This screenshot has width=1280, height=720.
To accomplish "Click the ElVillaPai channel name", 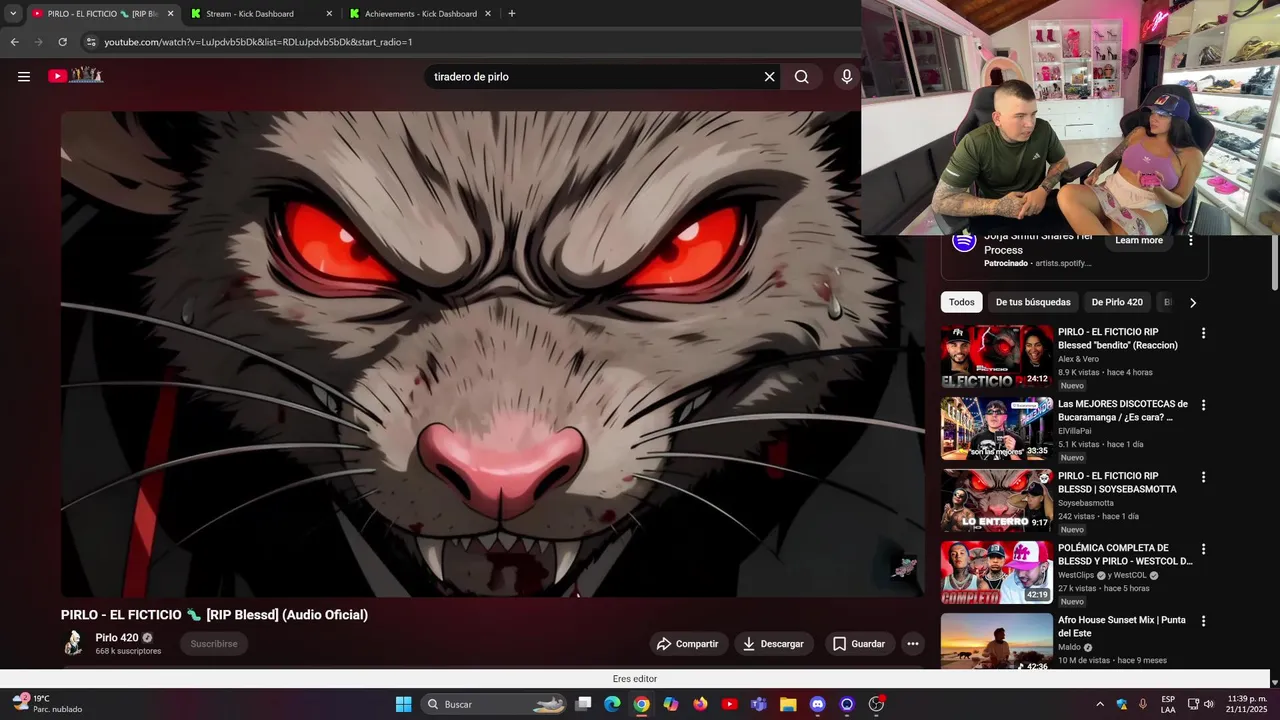I will pos(1074,431).
